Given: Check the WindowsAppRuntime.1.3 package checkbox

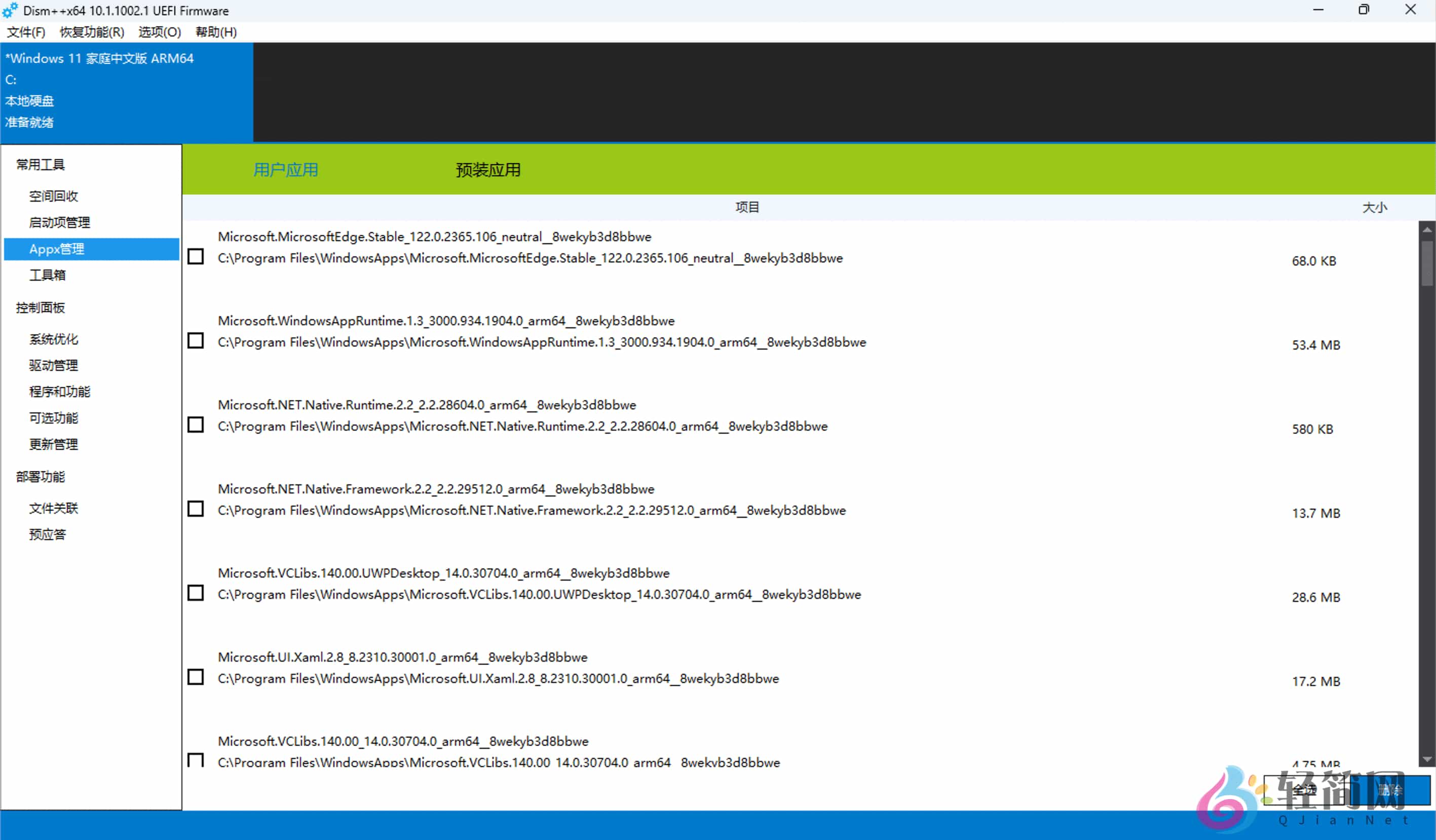Looking at the screenshot, I should (x=196, y=341).
